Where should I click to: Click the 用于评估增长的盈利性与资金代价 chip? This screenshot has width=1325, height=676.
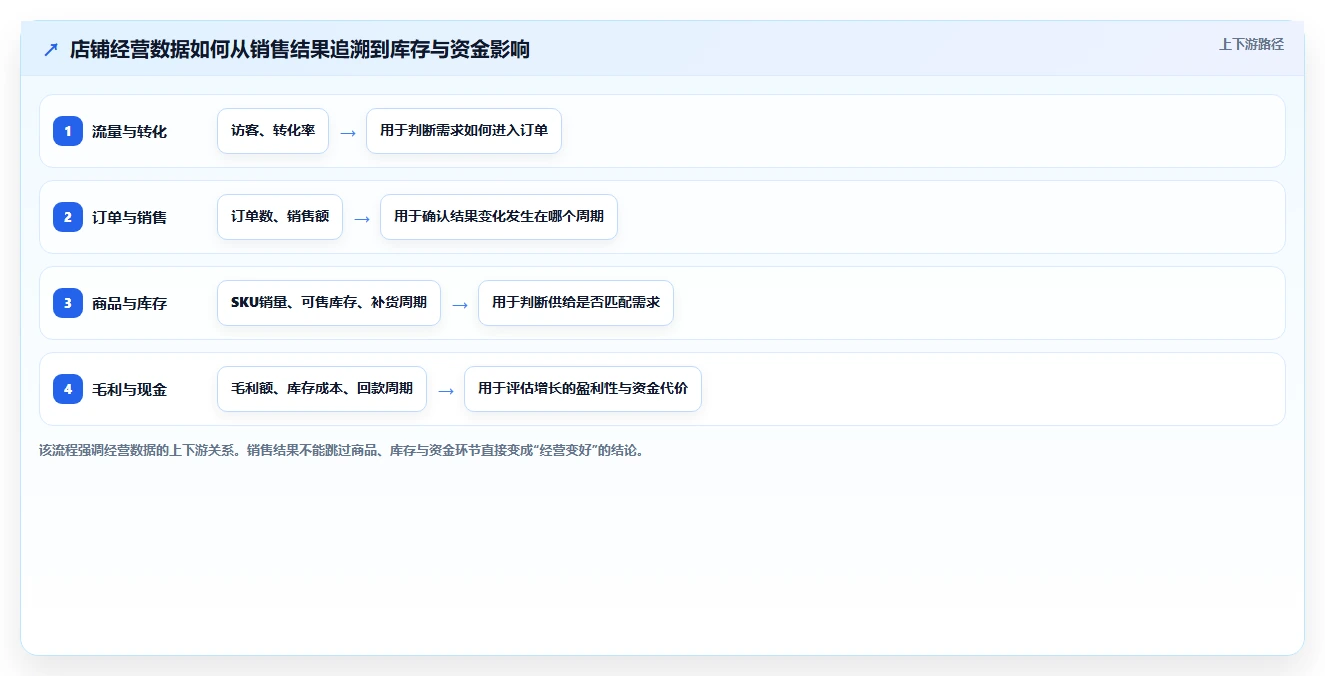pos(583,389)
